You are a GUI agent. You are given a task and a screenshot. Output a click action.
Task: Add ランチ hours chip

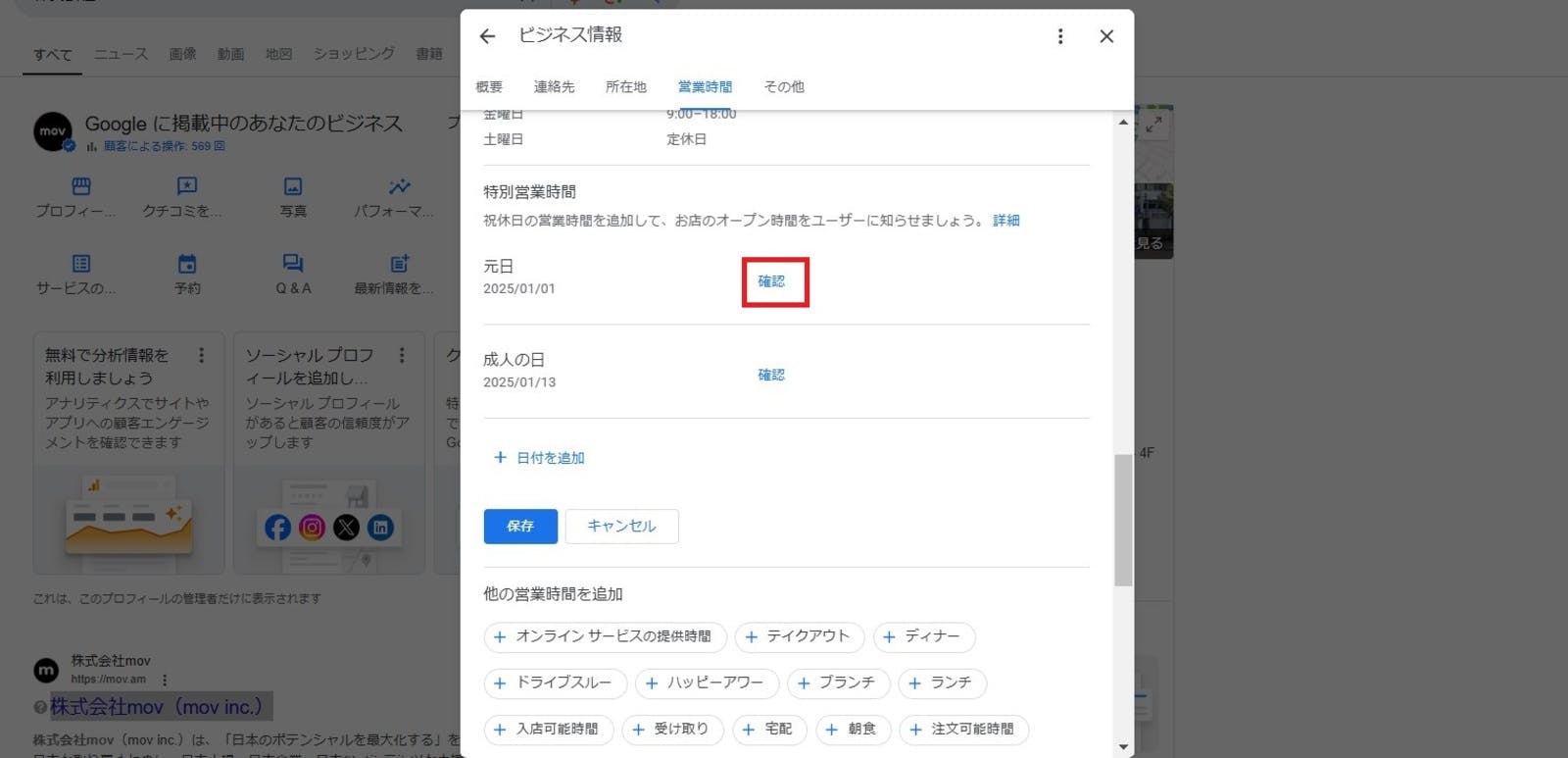pos(942,682)
